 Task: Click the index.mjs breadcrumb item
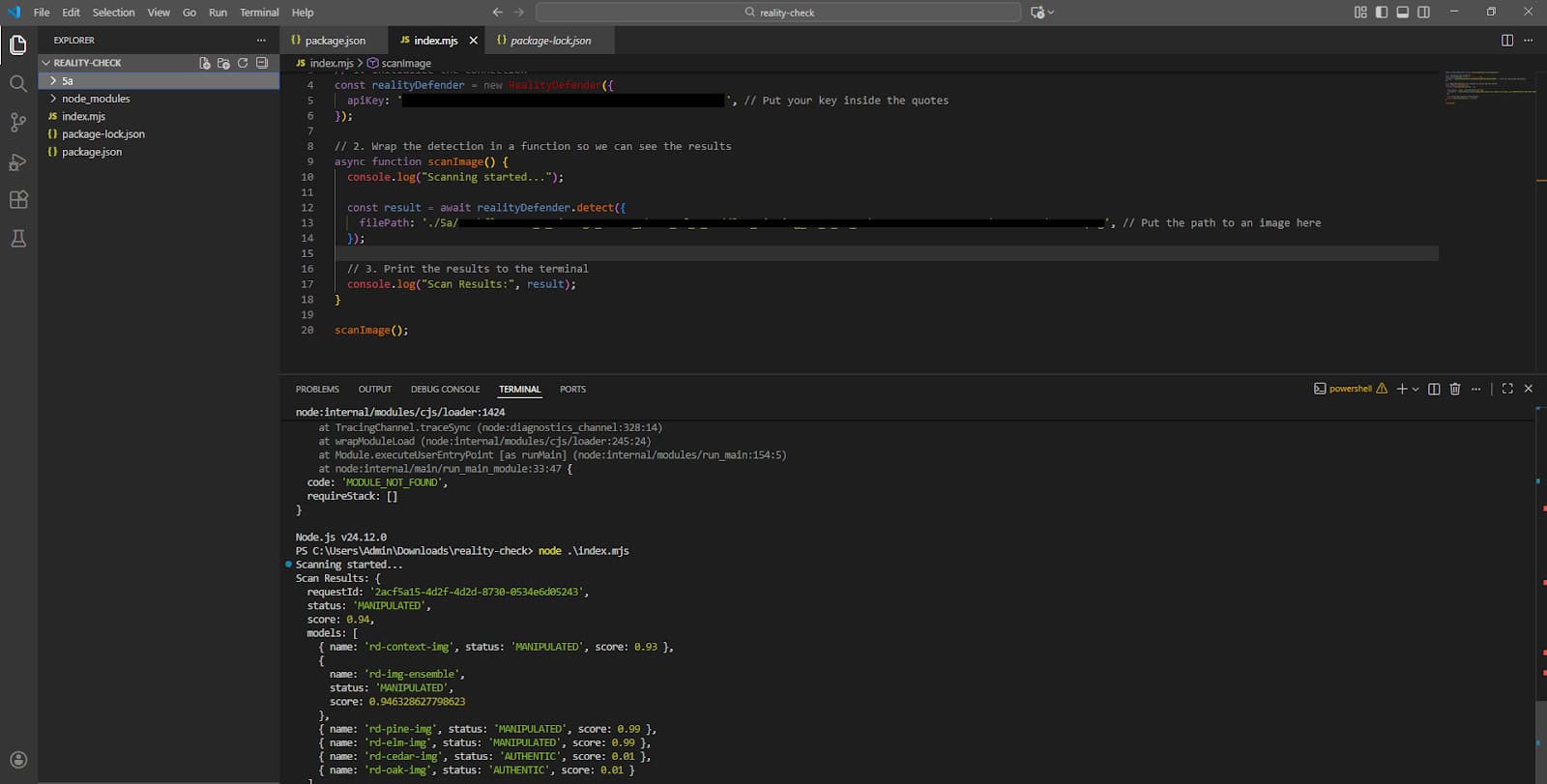325,63
